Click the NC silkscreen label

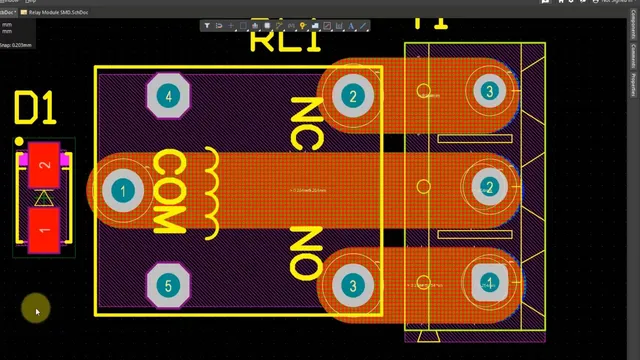coord(307,124)
